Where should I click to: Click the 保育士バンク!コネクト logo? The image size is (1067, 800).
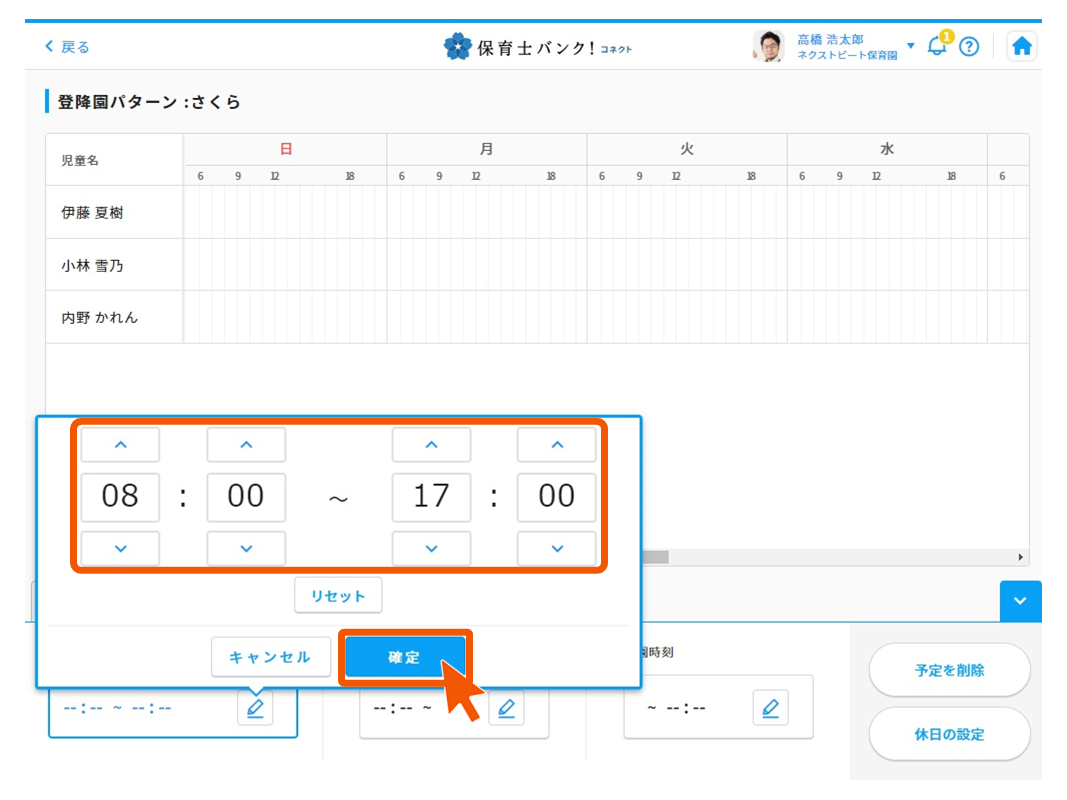point(537,45)
